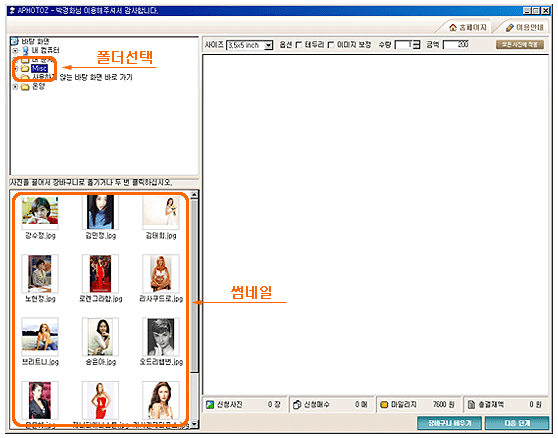Click the thumbnail list scroll-up arrow
The width and height of the screenshot is (558, 438).
coord(194,195)
